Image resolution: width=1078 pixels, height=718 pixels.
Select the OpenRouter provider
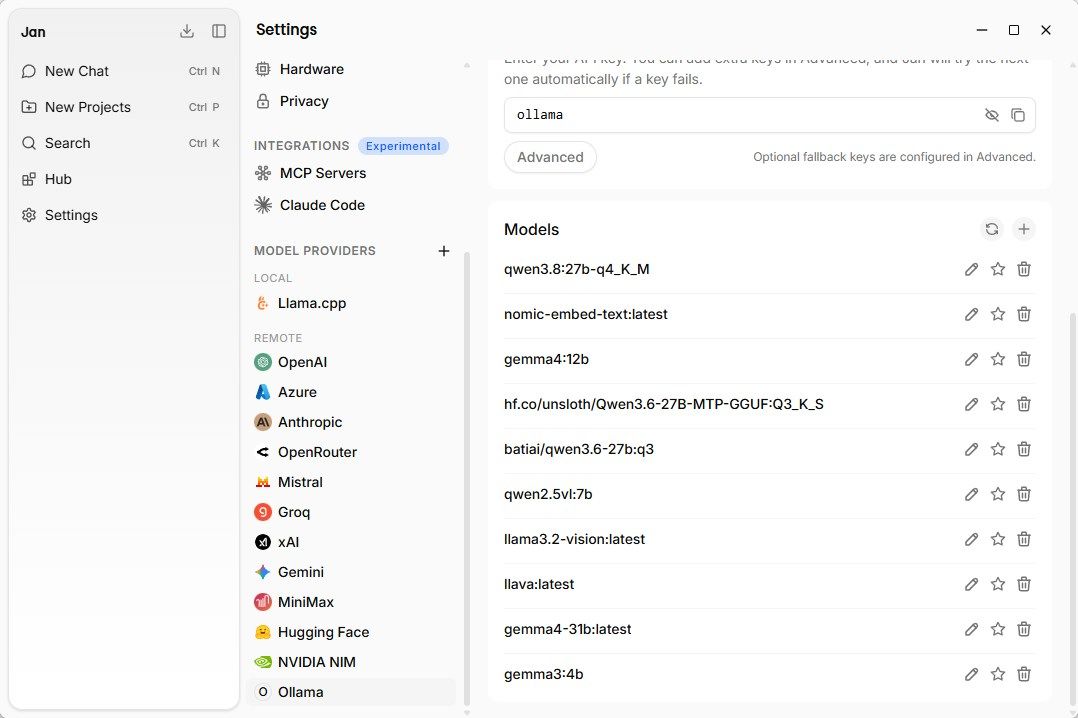pyautogui.click(x=351, y=452)
